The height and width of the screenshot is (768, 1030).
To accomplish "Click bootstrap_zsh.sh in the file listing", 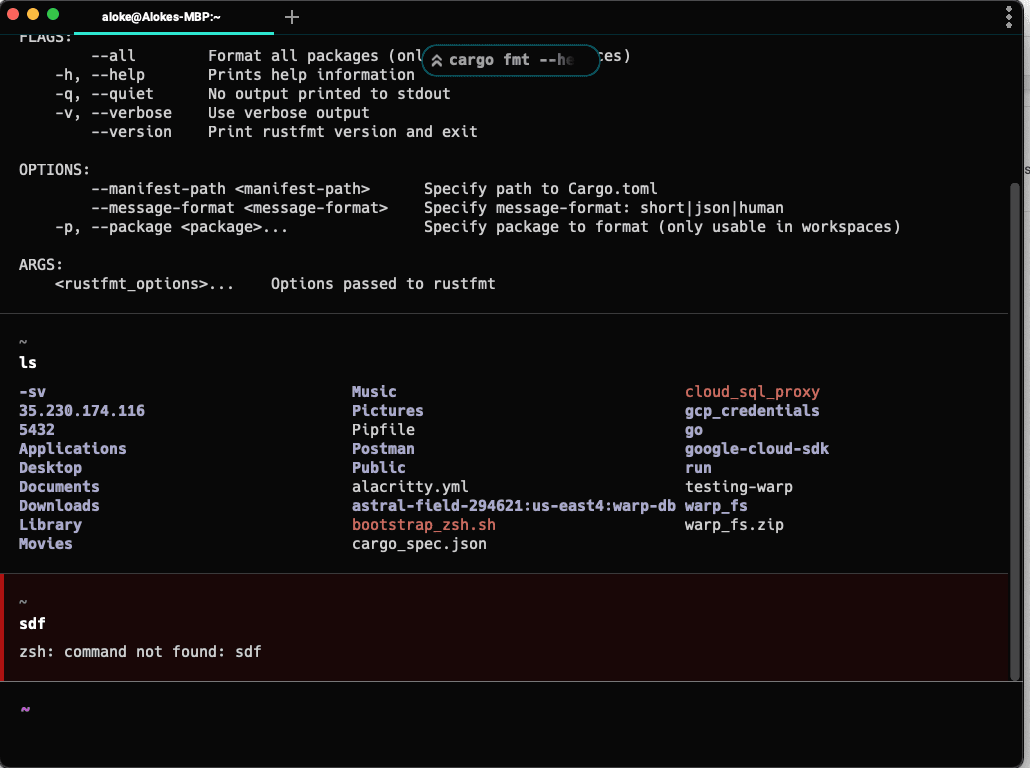I will click(423, 525).
